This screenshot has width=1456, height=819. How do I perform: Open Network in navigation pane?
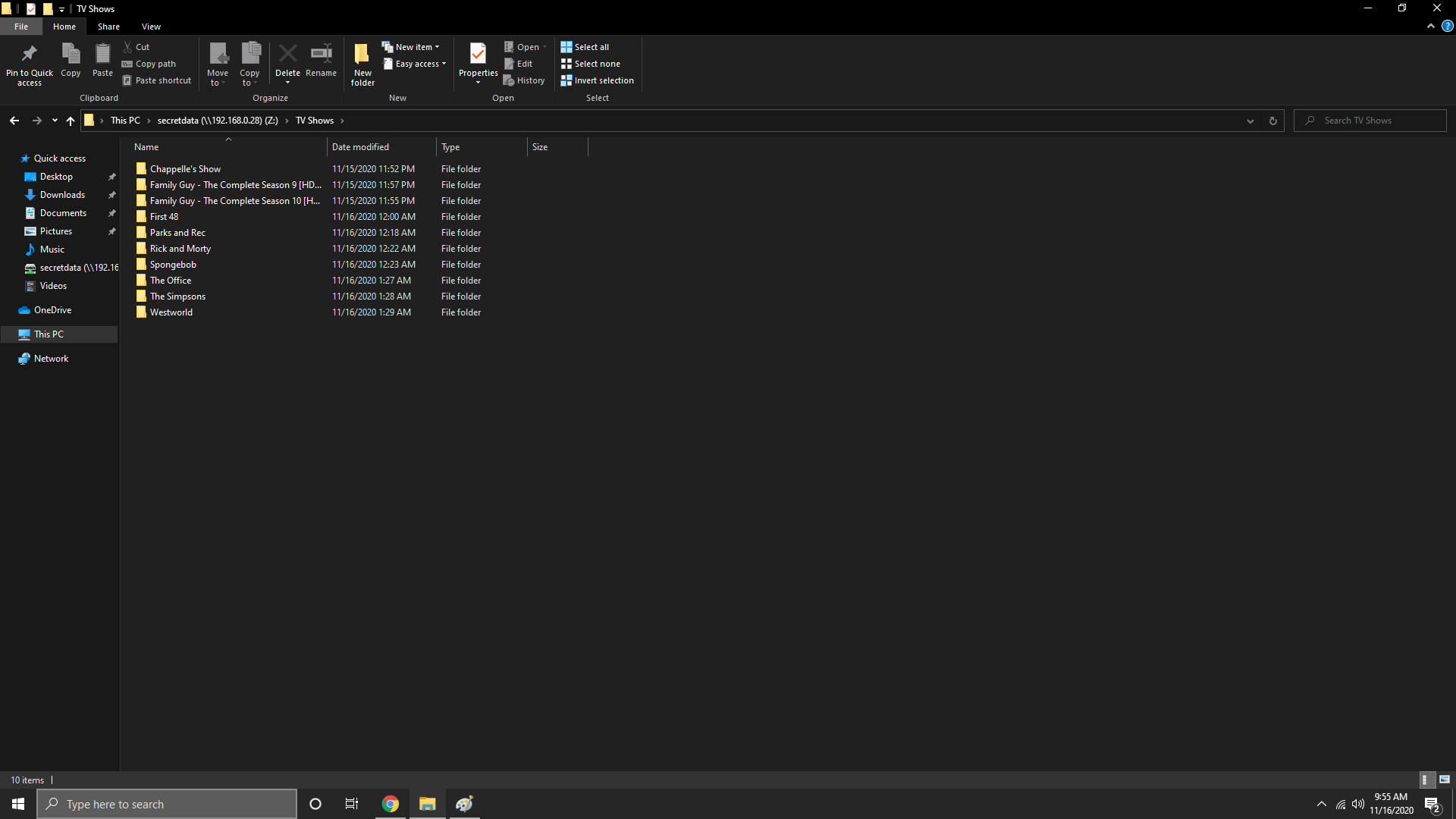[51, 359]
